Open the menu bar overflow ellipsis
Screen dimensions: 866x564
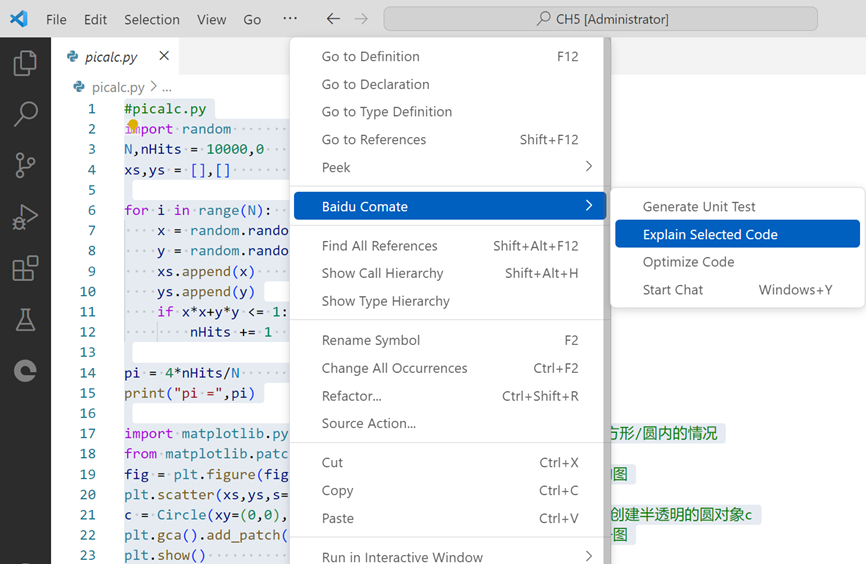point(290,18)
